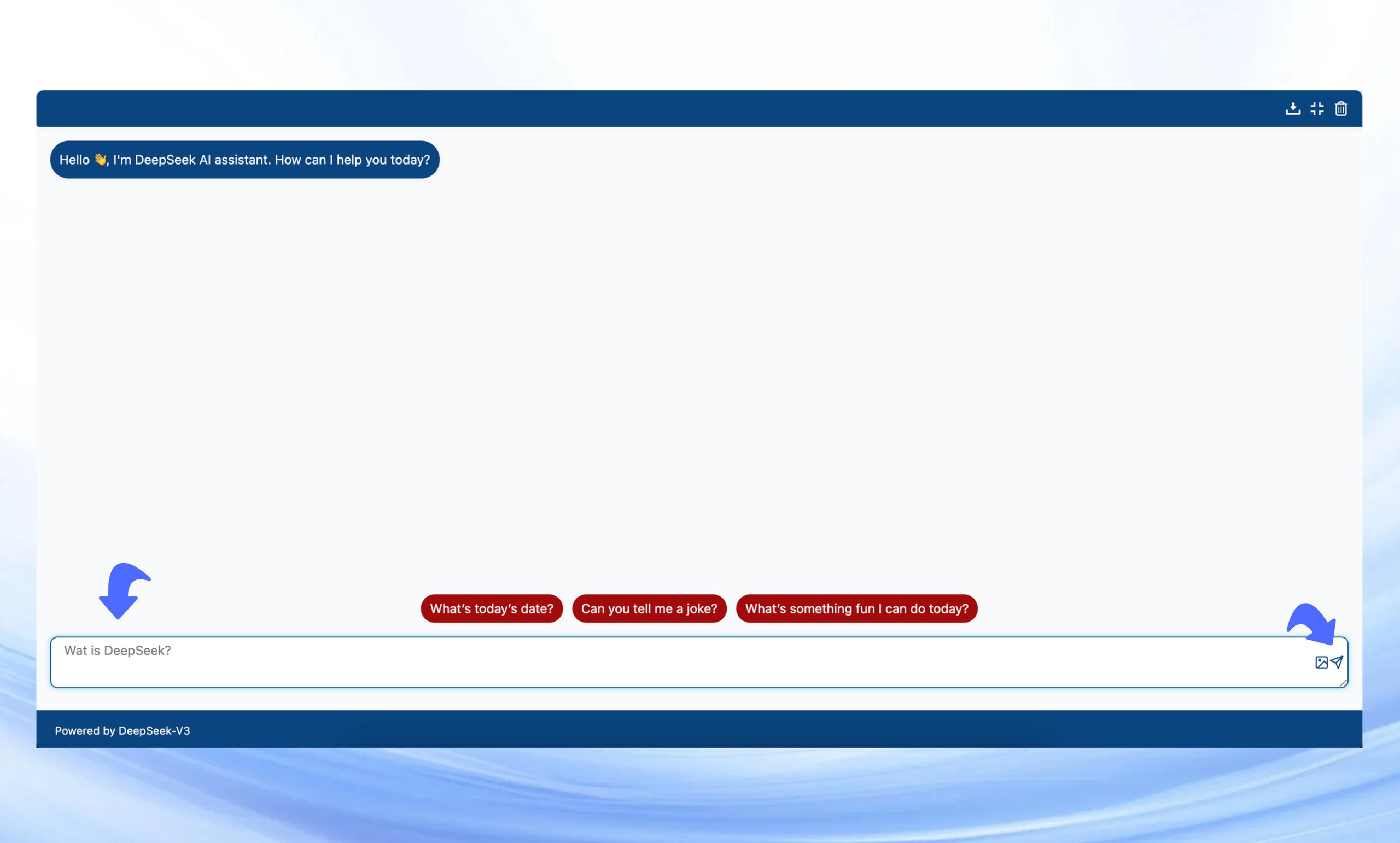Click the wavy blue background below the chat

[x=699, y=801]
